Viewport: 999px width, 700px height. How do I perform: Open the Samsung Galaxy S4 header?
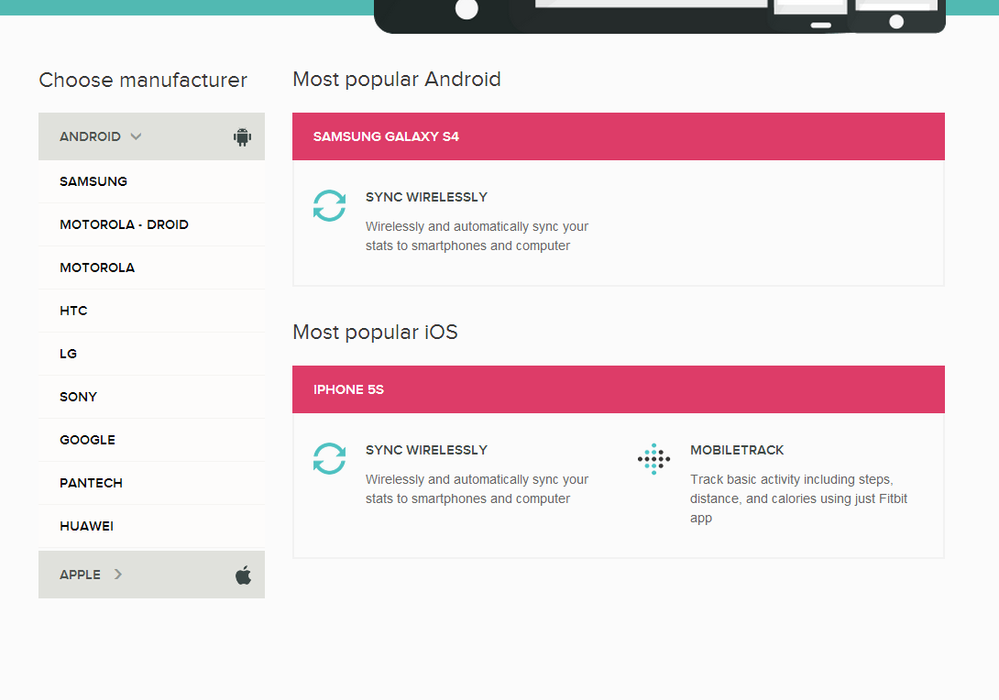pyautogui.click(x=618, y=136)
